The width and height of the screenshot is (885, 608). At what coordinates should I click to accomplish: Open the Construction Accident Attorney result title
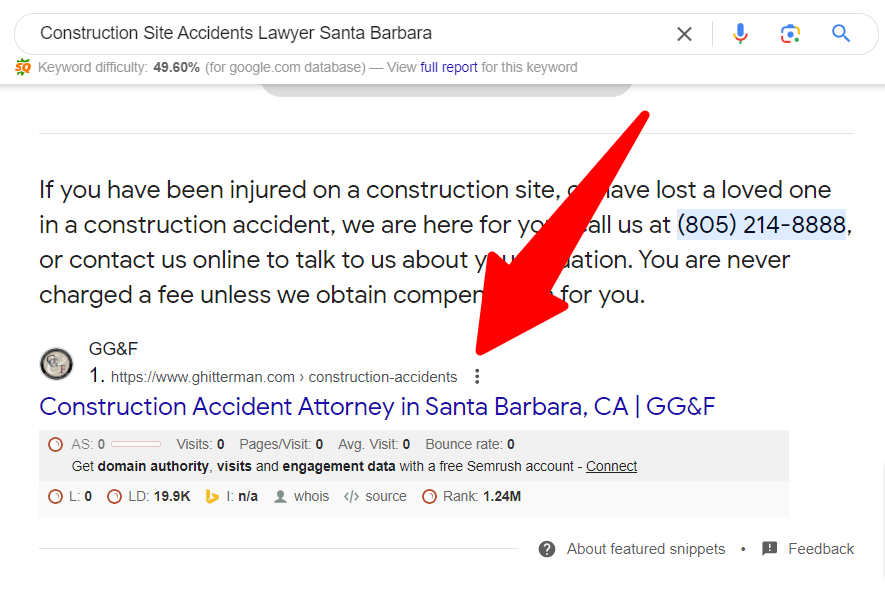click(x=377, y=407)
